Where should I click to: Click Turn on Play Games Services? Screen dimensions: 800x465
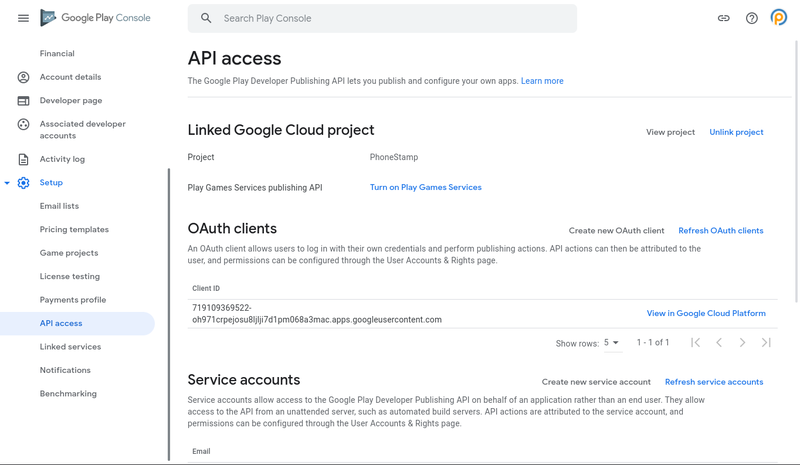point(426,187)
